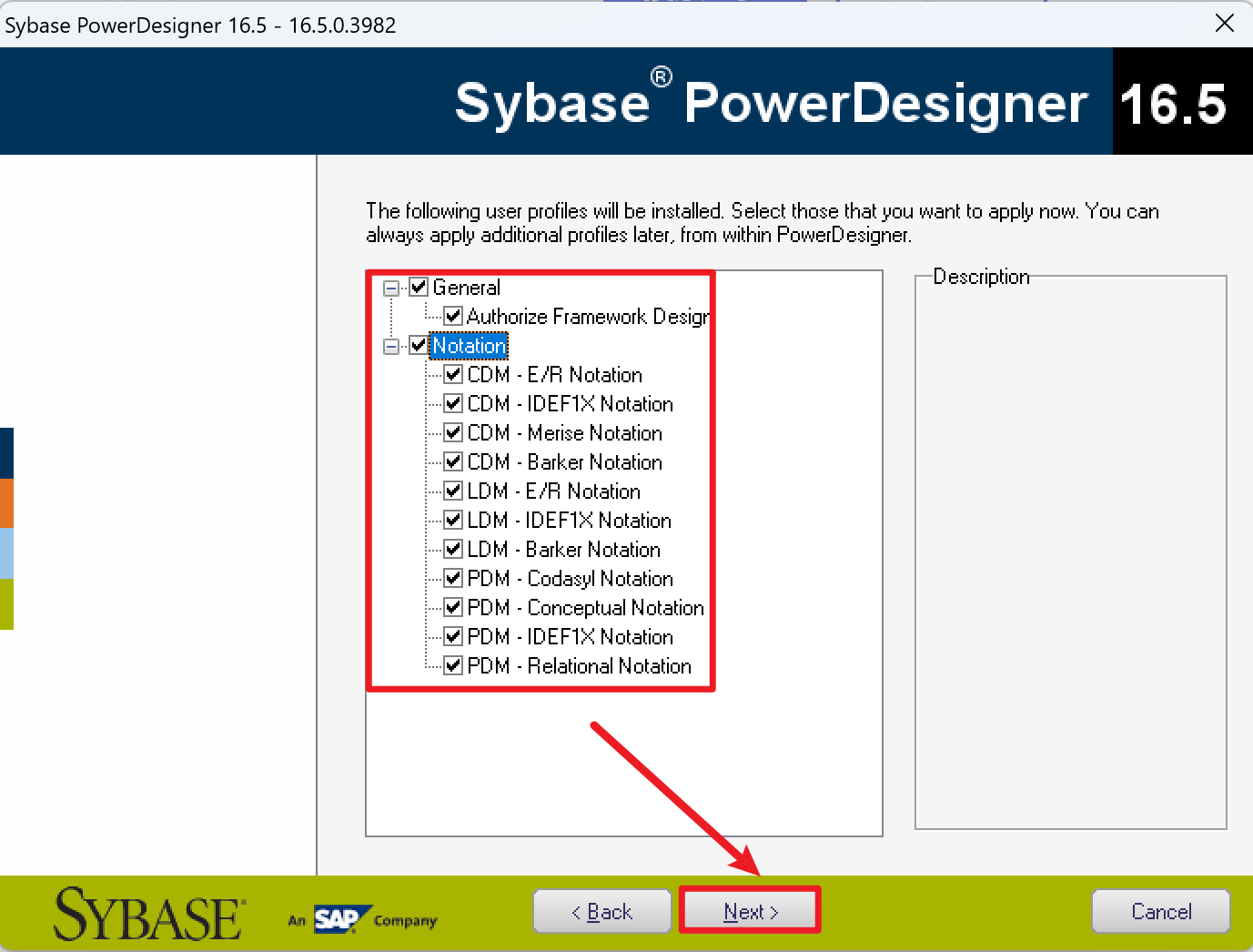
Task: Select the highlighted Notation tree item
Action: tap(470, 346)
